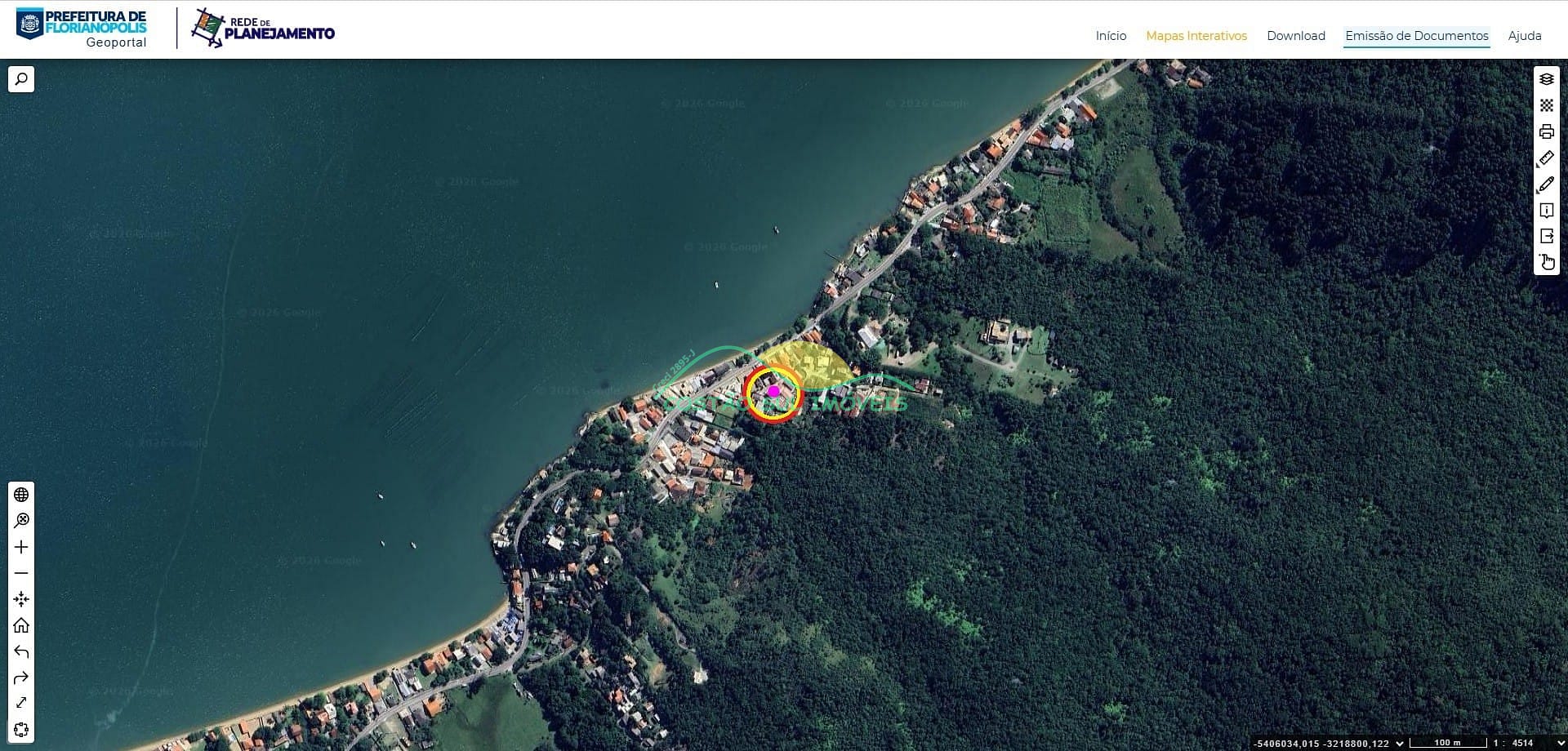Zoom in with the plus button
The height and width of the screenshot is (751, 1568).
pos(21,547)
